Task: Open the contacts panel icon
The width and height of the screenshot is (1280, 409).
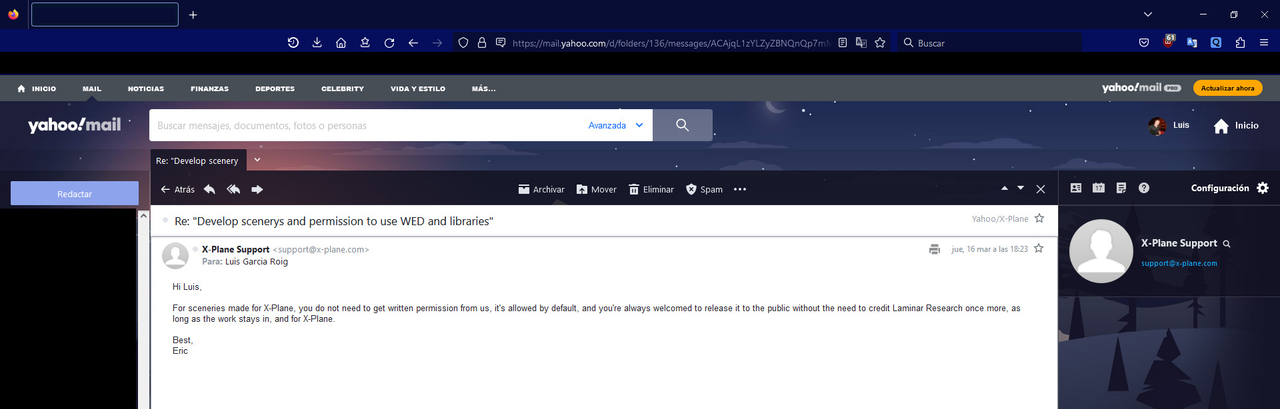Action: [x=1076, y=188]
